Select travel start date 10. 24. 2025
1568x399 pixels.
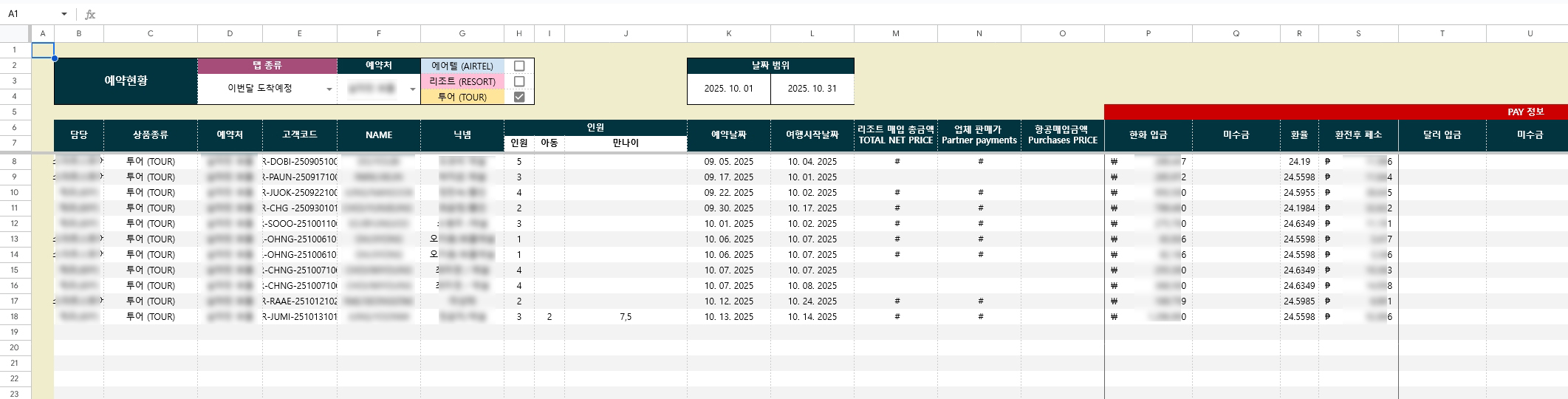click(812, 301)
